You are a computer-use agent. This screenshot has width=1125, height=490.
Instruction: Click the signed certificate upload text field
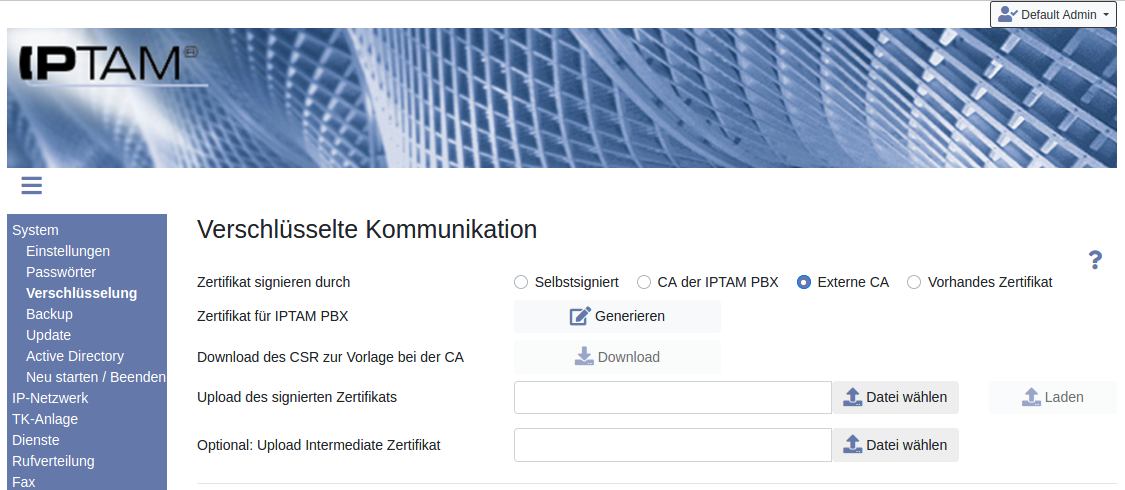tap(672, 397)
